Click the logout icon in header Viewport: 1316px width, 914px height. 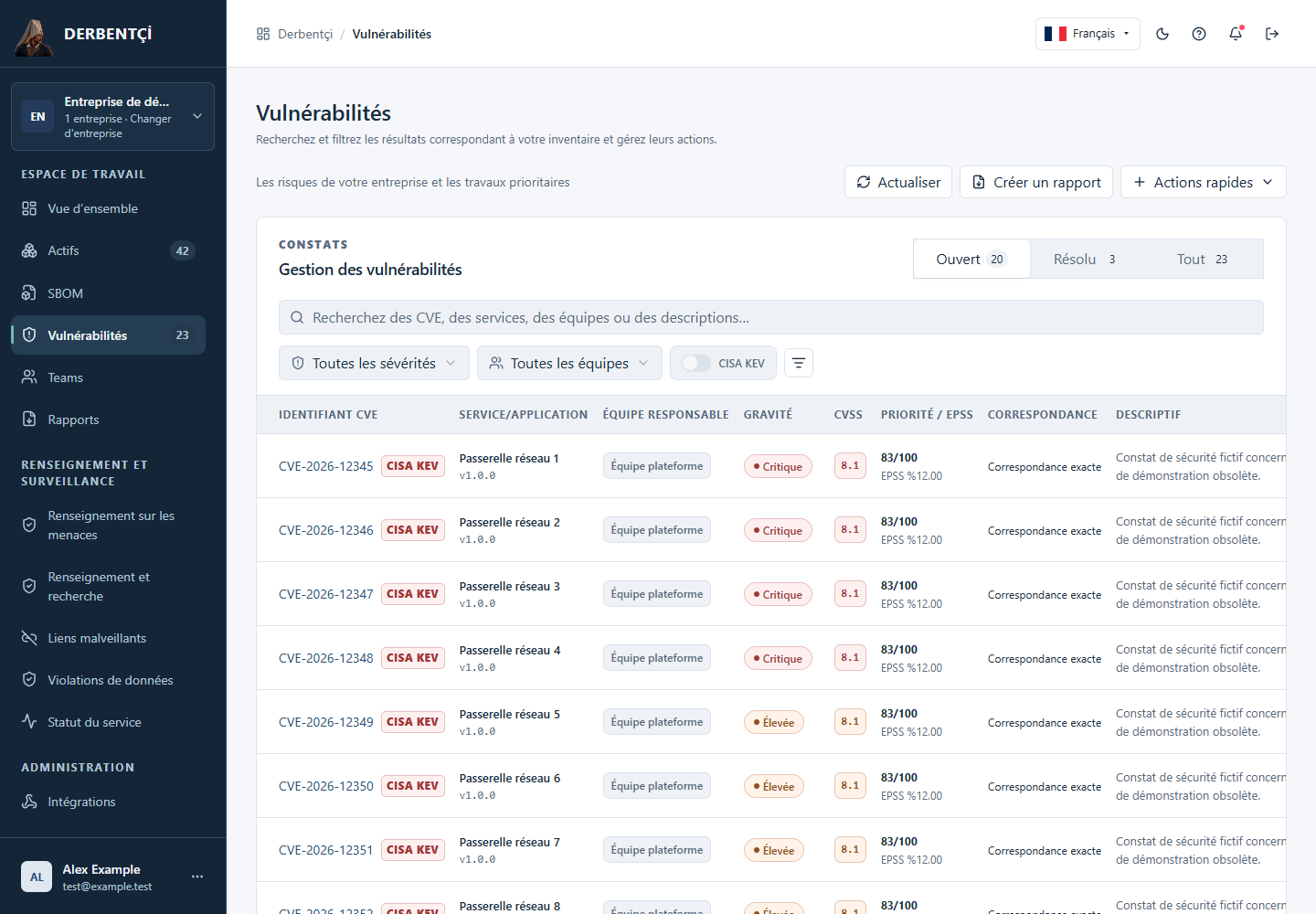click(1272, 34)
